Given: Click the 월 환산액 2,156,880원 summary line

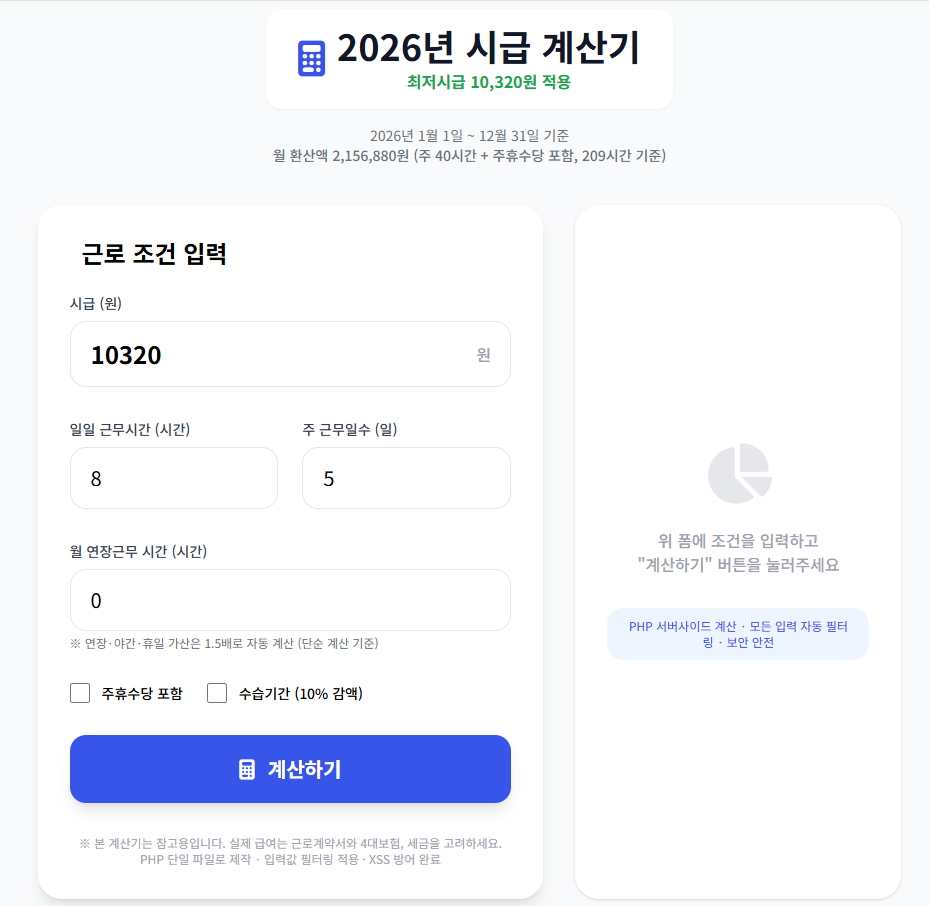Looking at the screenshot, I should [469, 156].
